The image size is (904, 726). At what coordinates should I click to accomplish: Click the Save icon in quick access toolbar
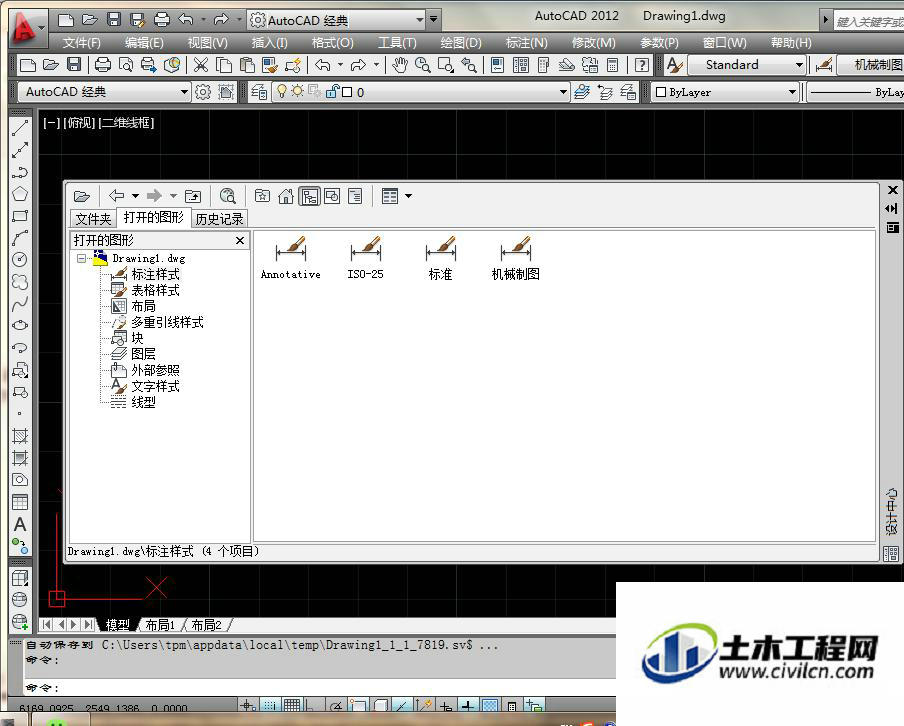pos(114,19)
